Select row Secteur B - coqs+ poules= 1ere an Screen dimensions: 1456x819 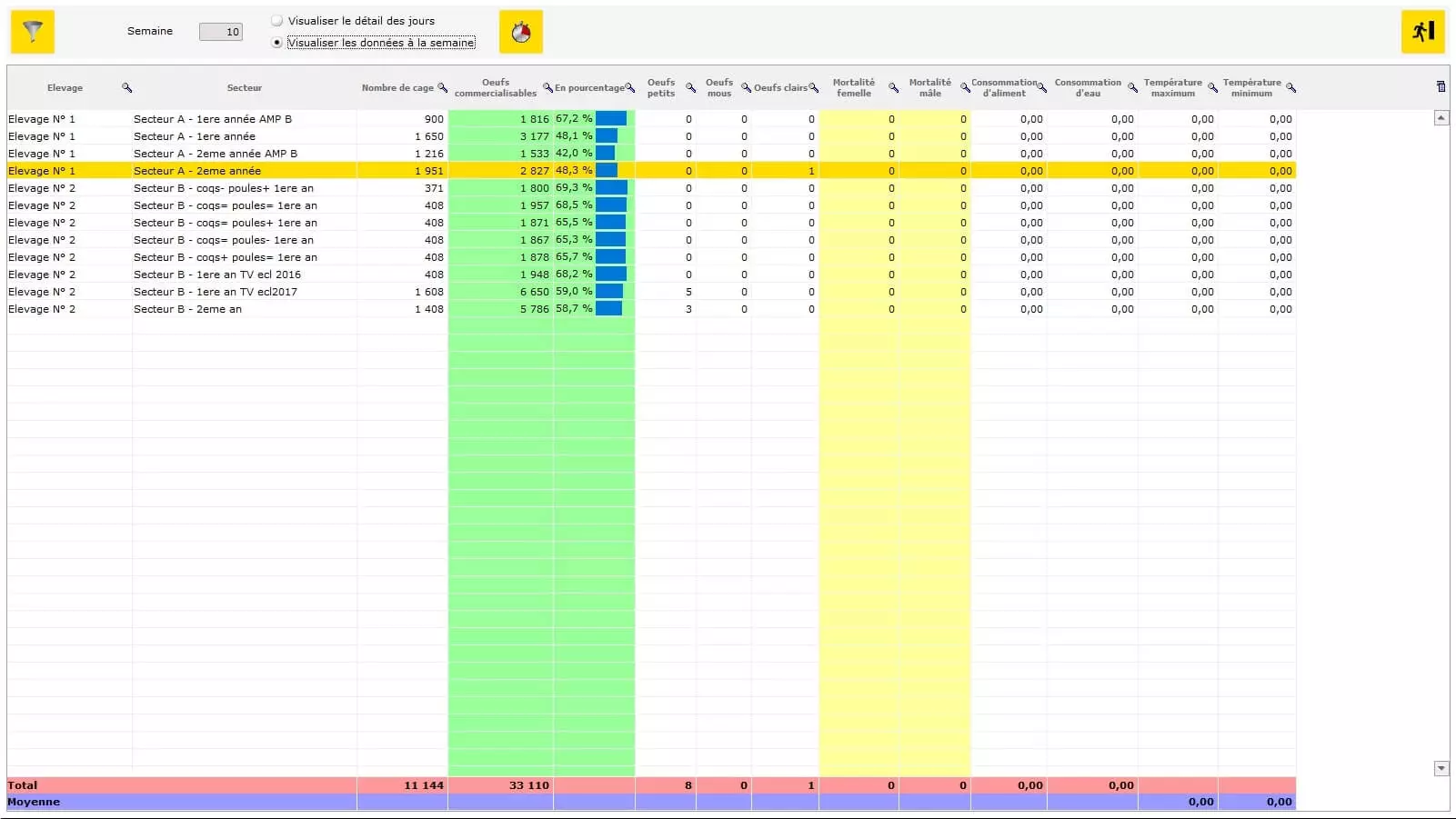tap(651, 257)
